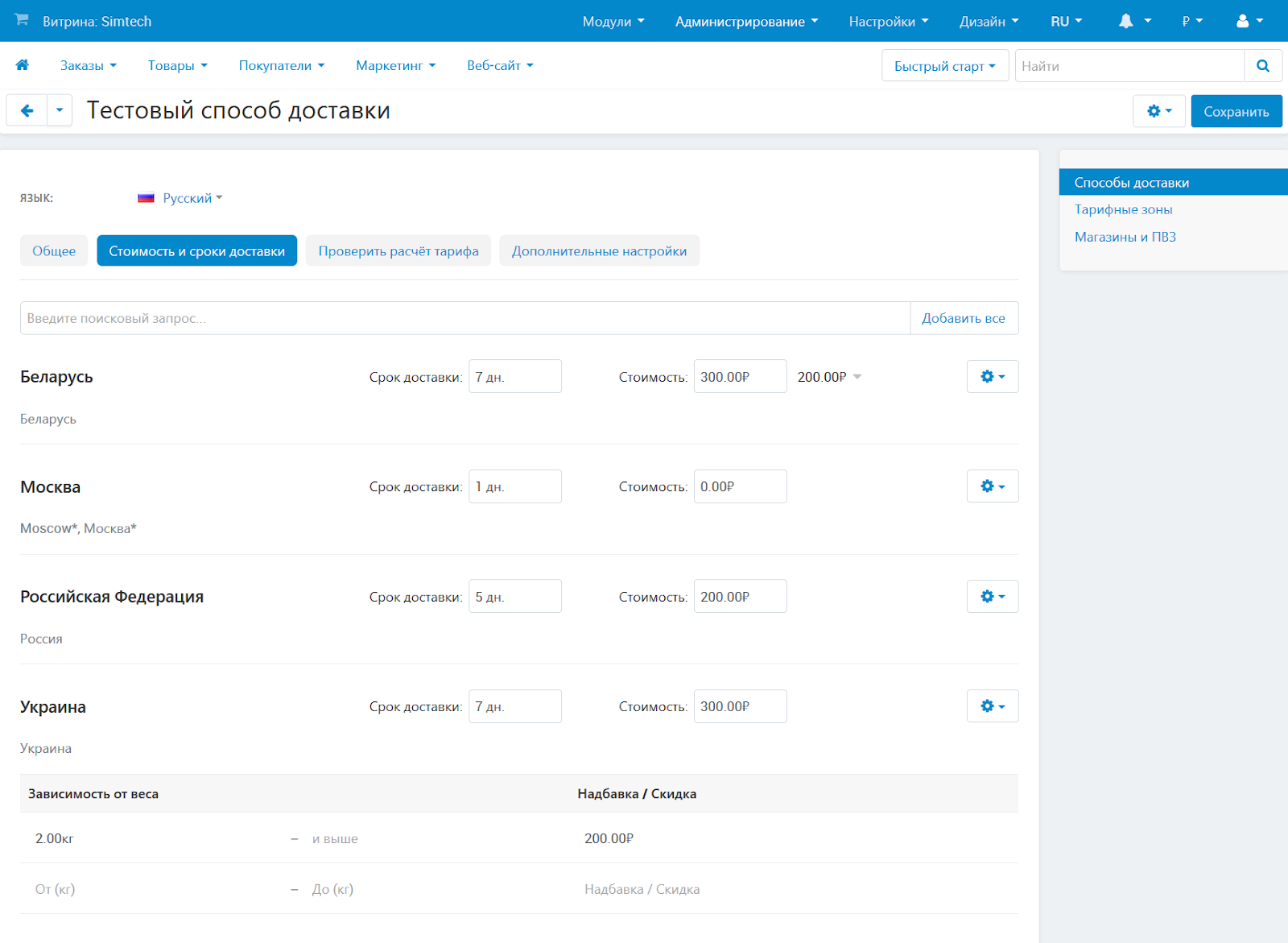Image resolution: width=1288 pixels, height=943 pixels.
Task: Click the 200.00₽ weight surcharge value
Action: [x=609, y=838]
